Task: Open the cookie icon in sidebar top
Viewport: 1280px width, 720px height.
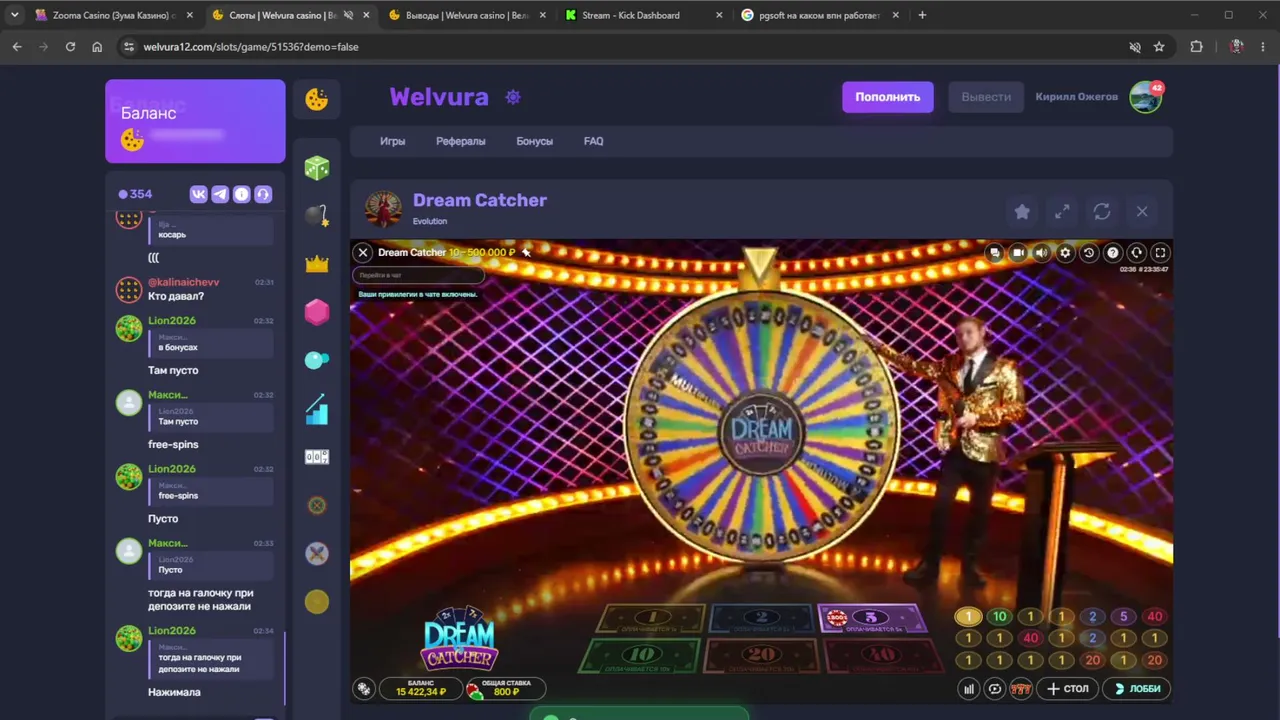Action: click(x=317, y=99)
